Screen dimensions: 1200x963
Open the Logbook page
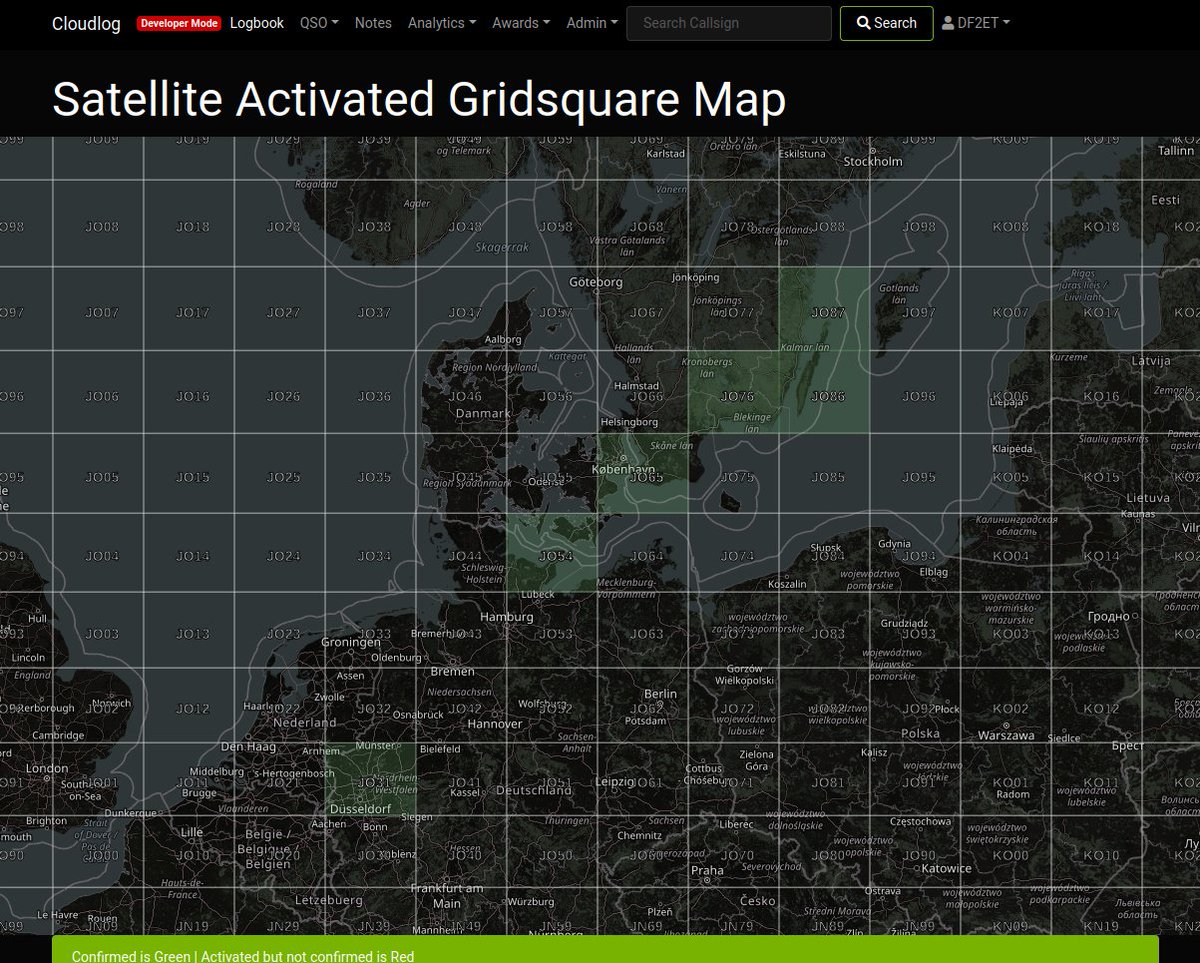[x=257, y=23]
